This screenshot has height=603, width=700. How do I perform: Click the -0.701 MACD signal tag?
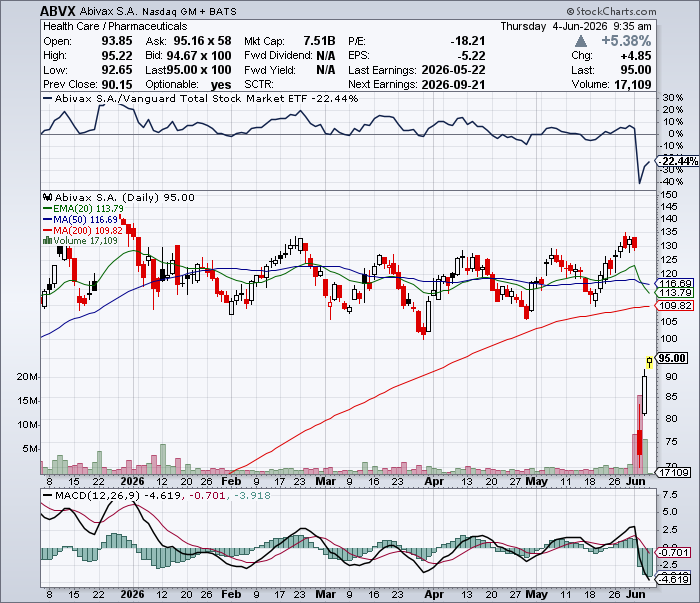(673, 553)
